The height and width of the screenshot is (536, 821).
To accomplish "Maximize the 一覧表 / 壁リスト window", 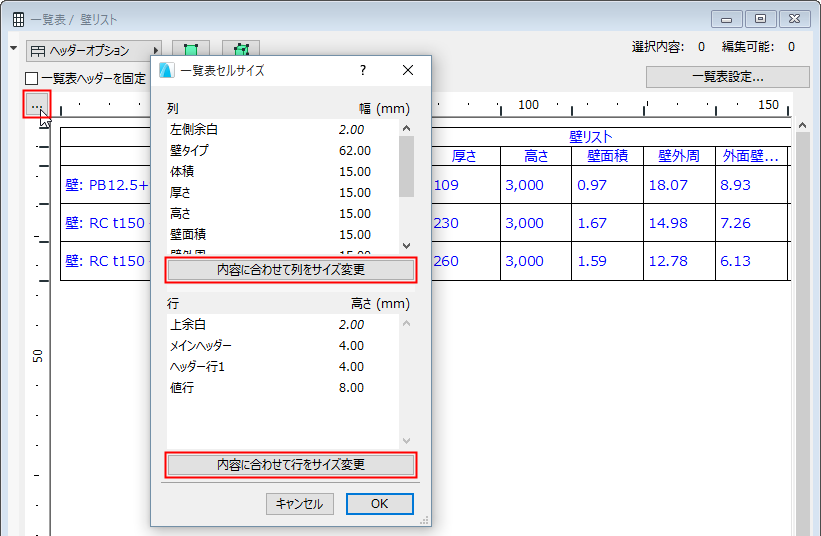I will 760,19.
